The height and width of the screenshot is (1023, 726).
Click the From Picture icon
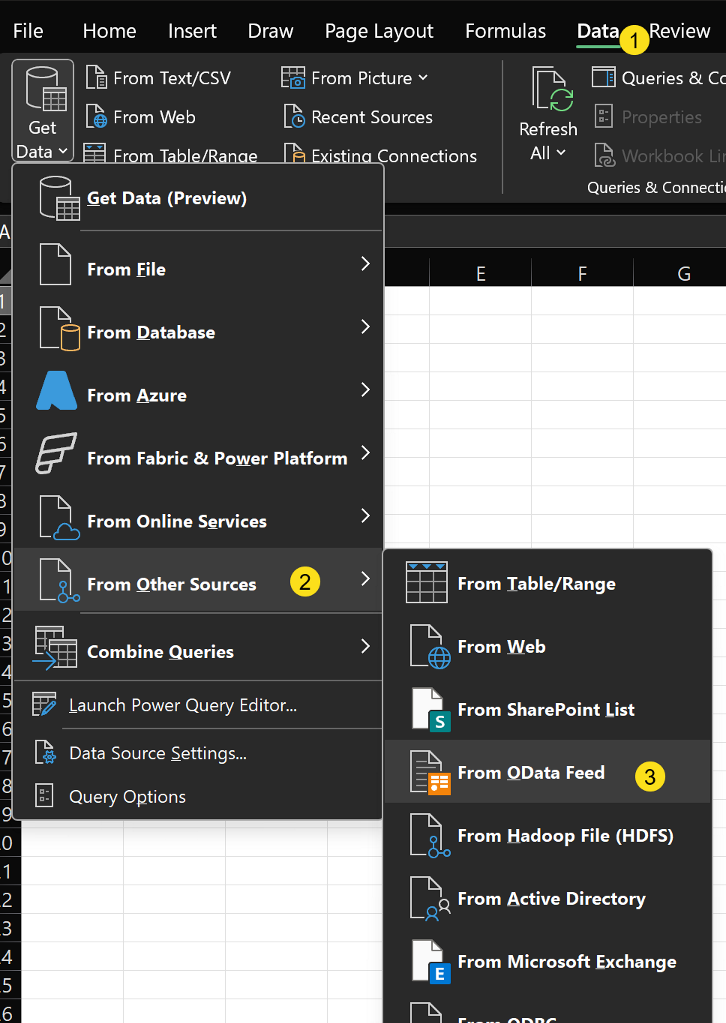(293, 78)
